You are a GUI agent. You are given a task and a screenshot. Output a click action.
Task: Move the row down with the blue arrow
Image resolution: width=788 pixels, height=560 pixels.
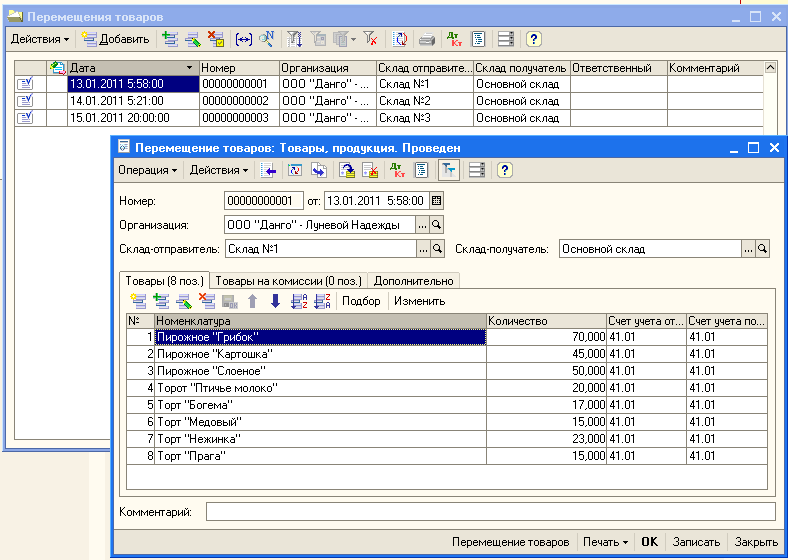(275, 301)
